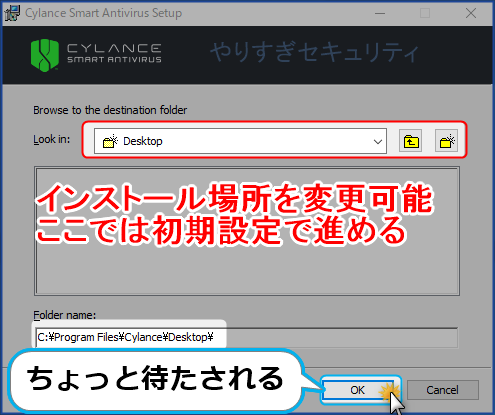Click the Browse to the destination folder text
Viewport: 495px width, 415px height.
110,110
